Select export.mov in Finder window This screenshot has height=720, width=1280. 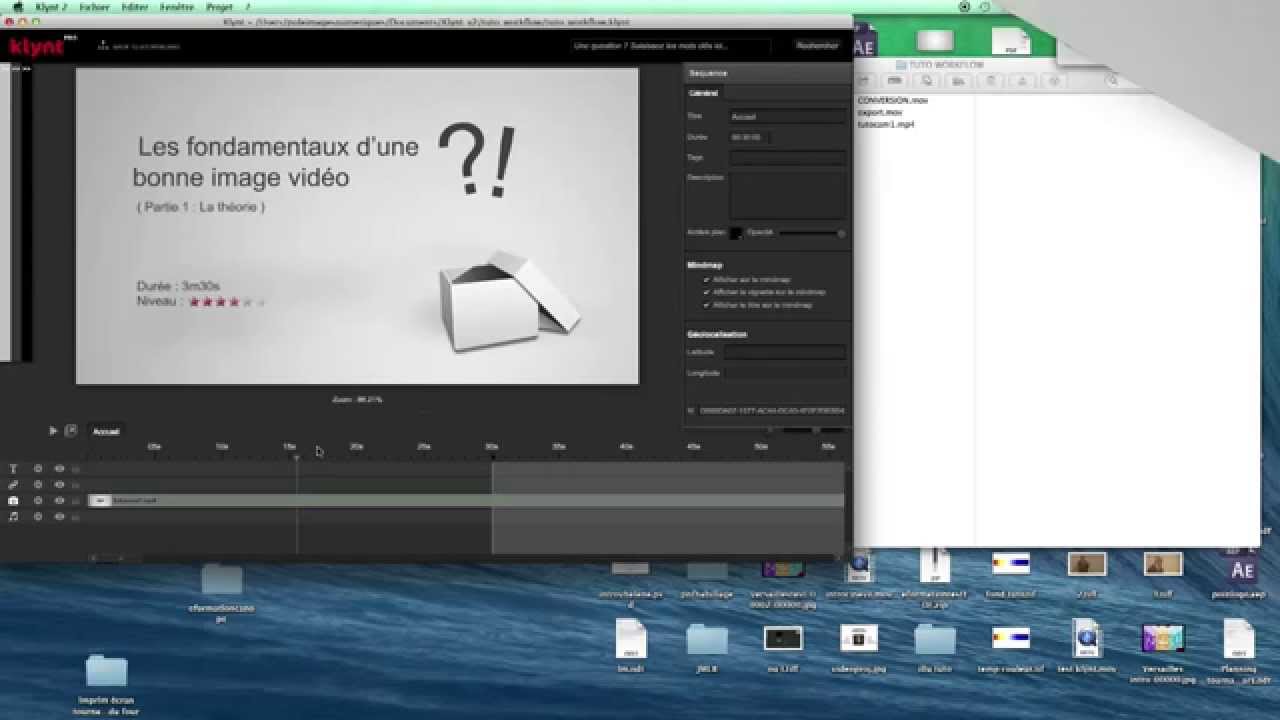(880, 113)
